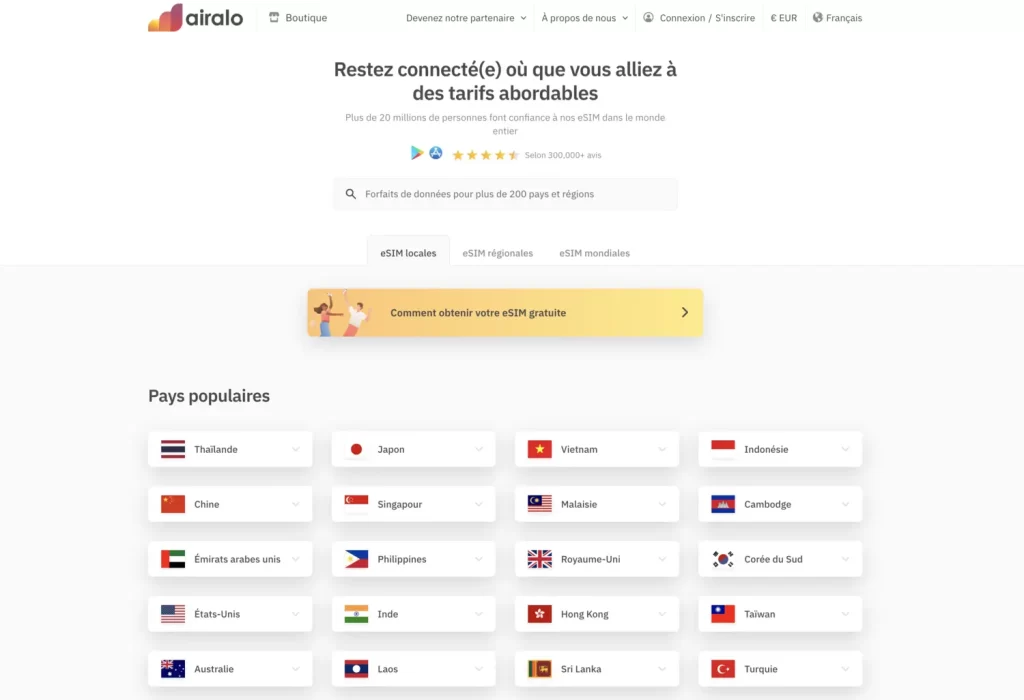1024x700 pixels.
Task: Expand the Indonésie card chevron
Action: pyautogui.click(x=846, y=449)
